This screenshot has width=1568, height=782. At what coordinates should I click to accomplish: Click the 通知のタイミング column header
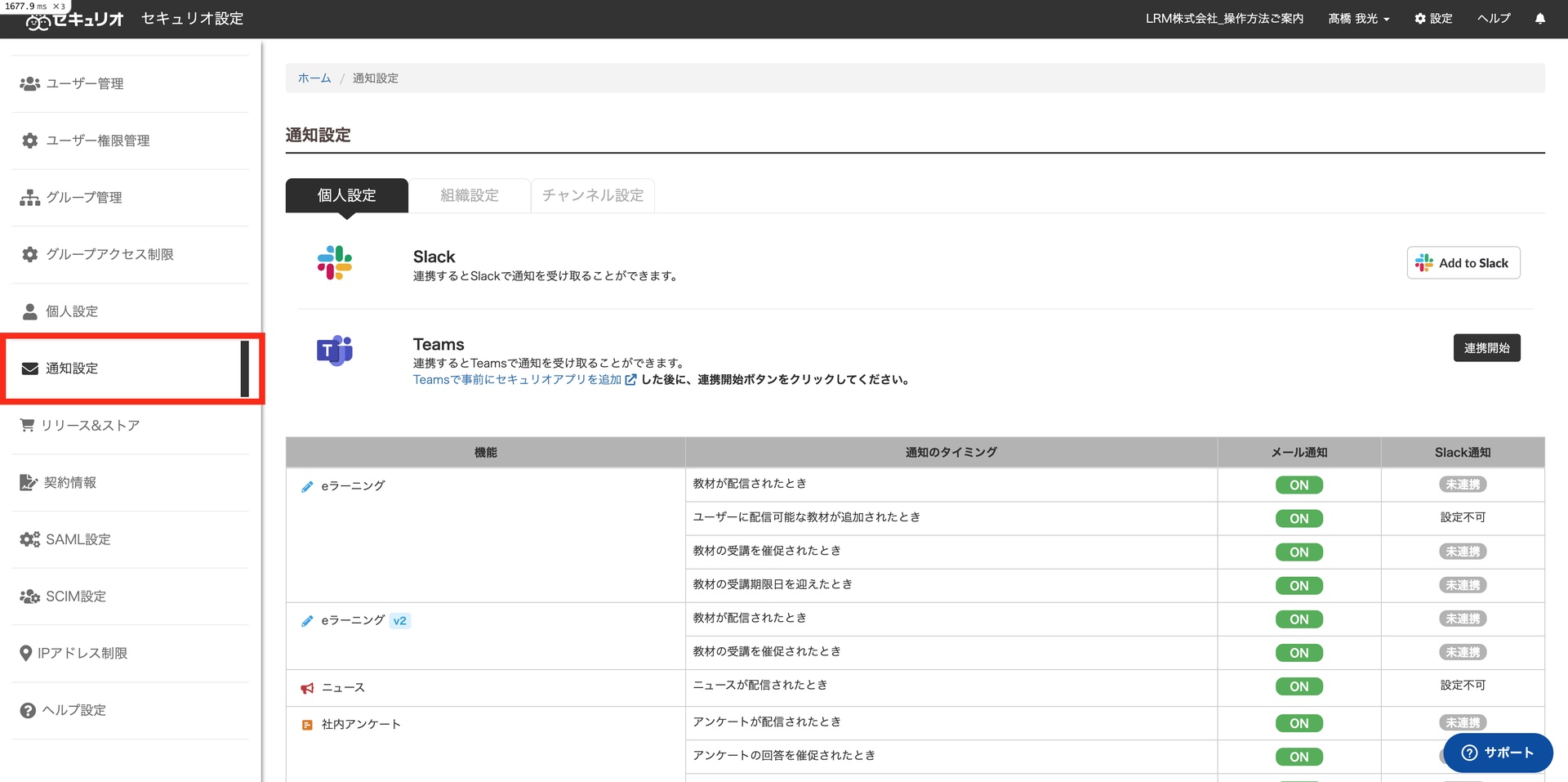pyautogui.click(x=951, y=453)
